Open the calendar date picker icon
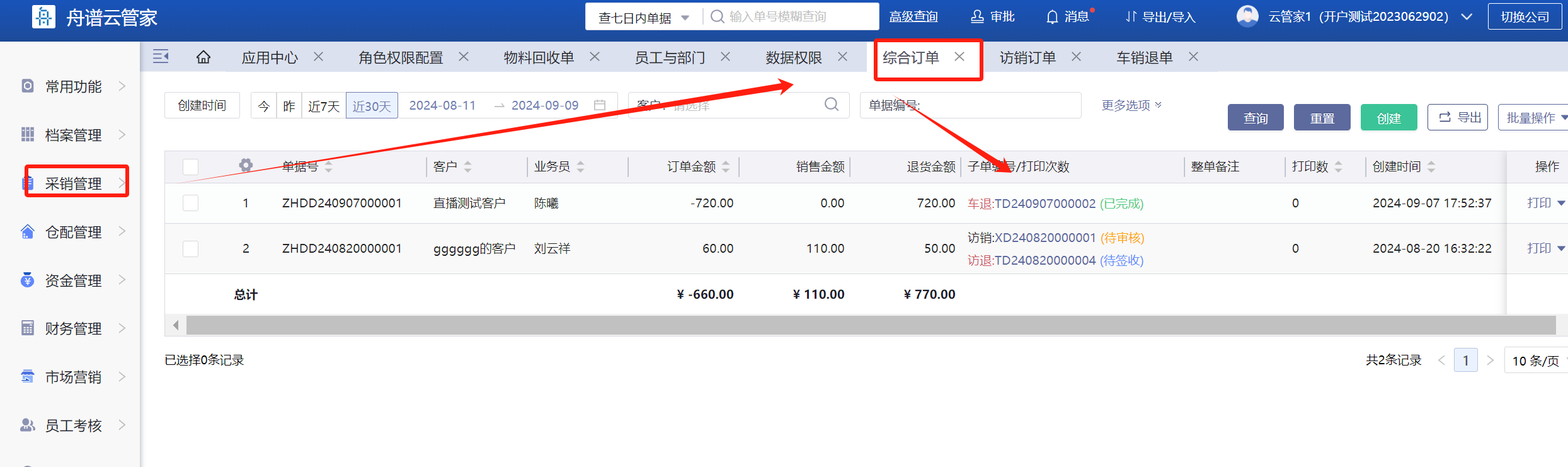Image resolution: width=1568 pixels, height=467 pixels. (600, 105)
